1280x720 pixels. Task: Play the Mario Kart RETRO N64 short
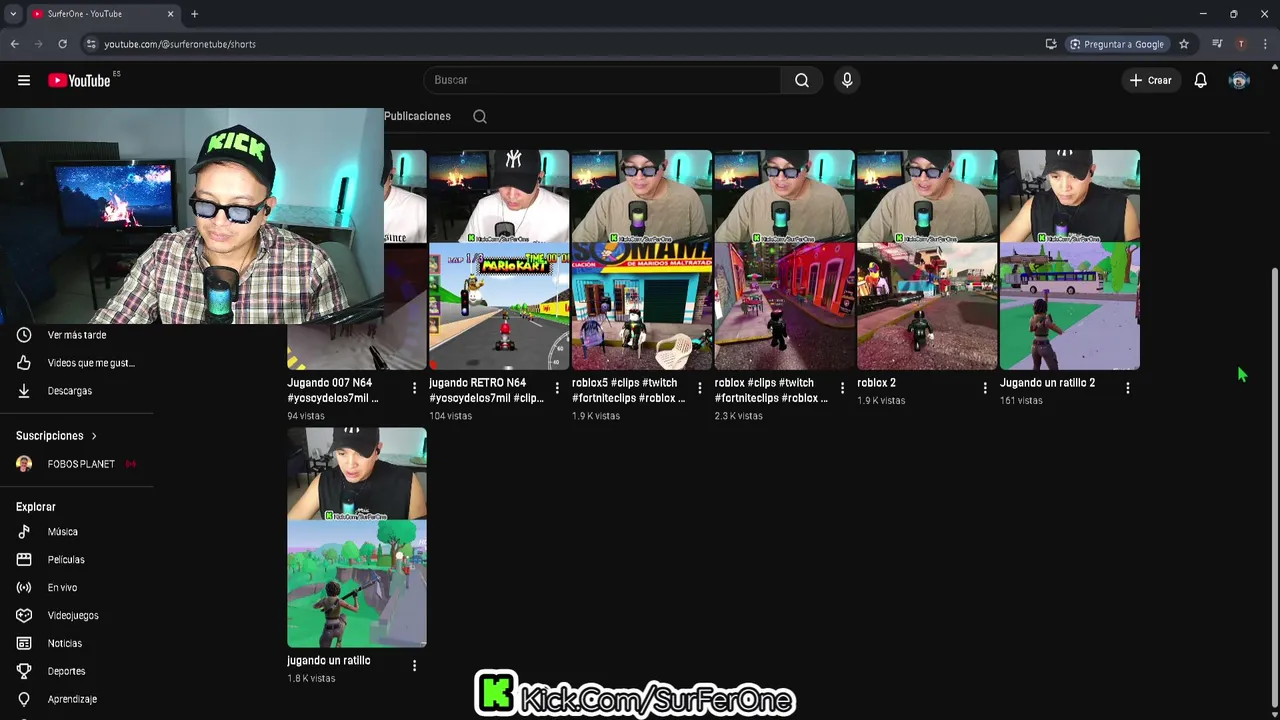click(499, 260)
